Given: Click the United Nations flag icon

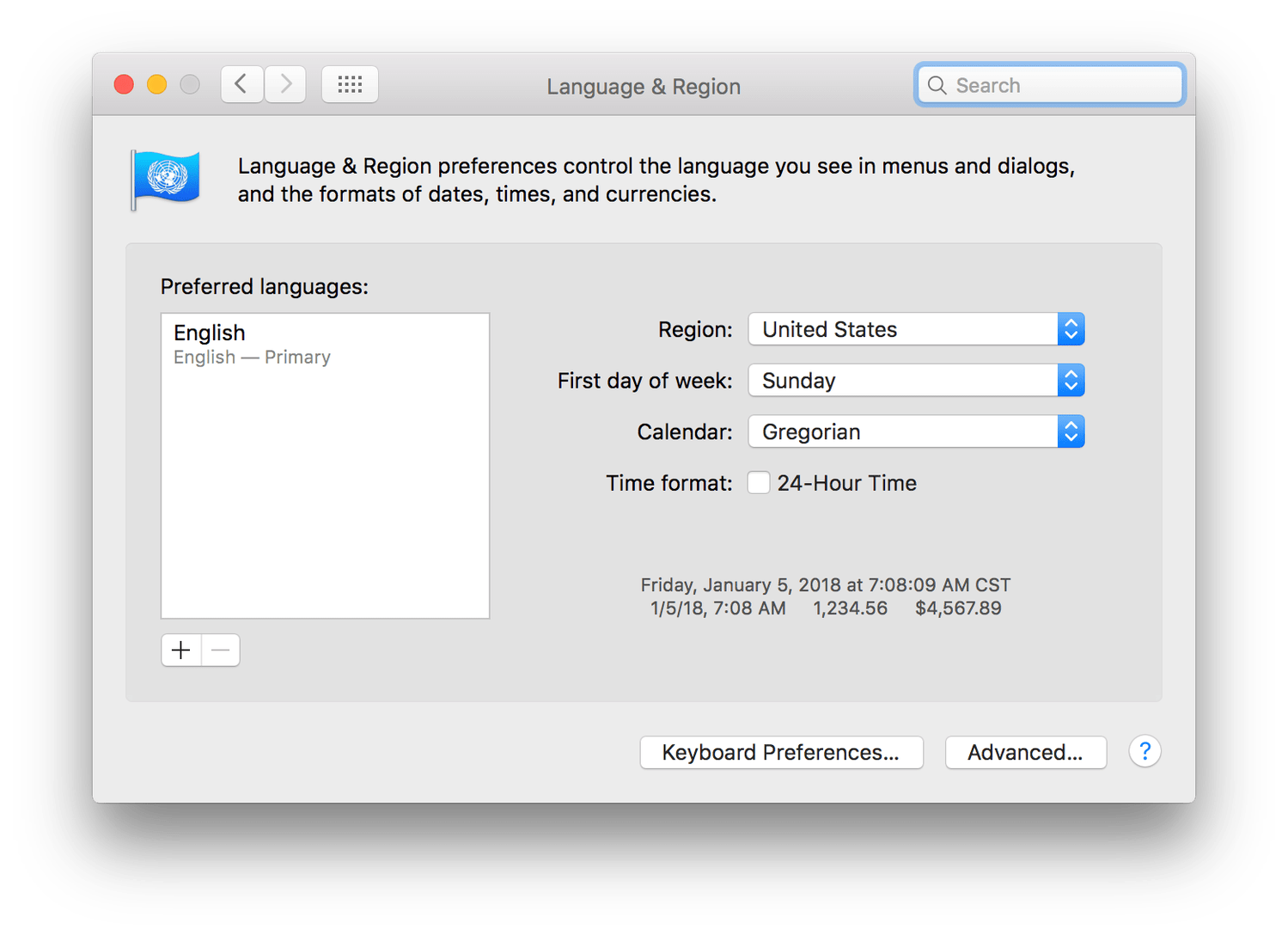Looking at the screenshot, I should [167, 178].
